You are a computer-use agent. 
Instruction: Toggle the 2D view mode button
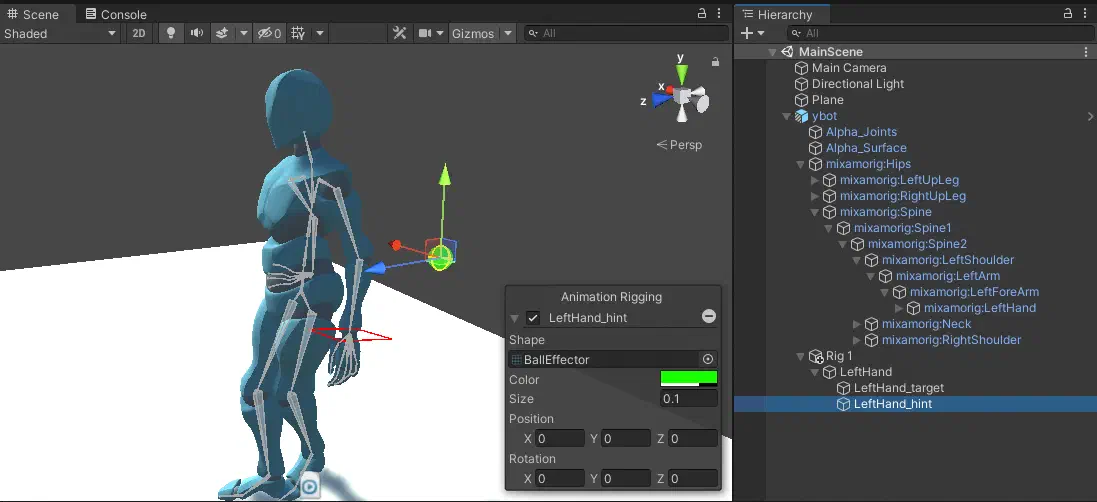(139, 33)
